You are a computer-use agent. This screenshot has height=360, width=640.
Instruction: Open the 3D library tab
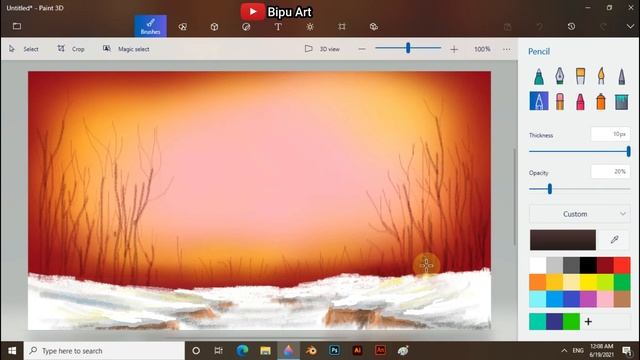click(x=373, y=27)
